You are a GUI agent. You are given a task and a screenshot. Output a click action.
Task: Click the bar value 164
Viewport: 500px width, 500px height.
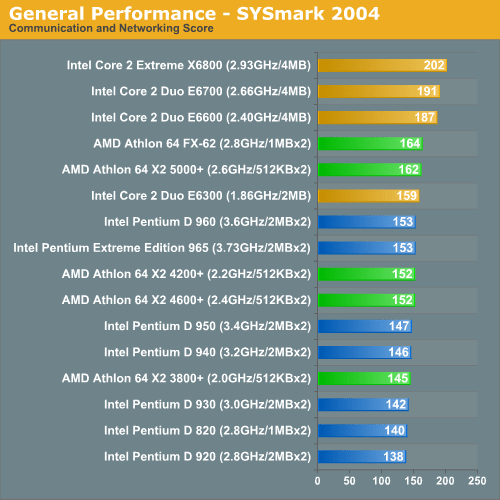tap(410, 144)
